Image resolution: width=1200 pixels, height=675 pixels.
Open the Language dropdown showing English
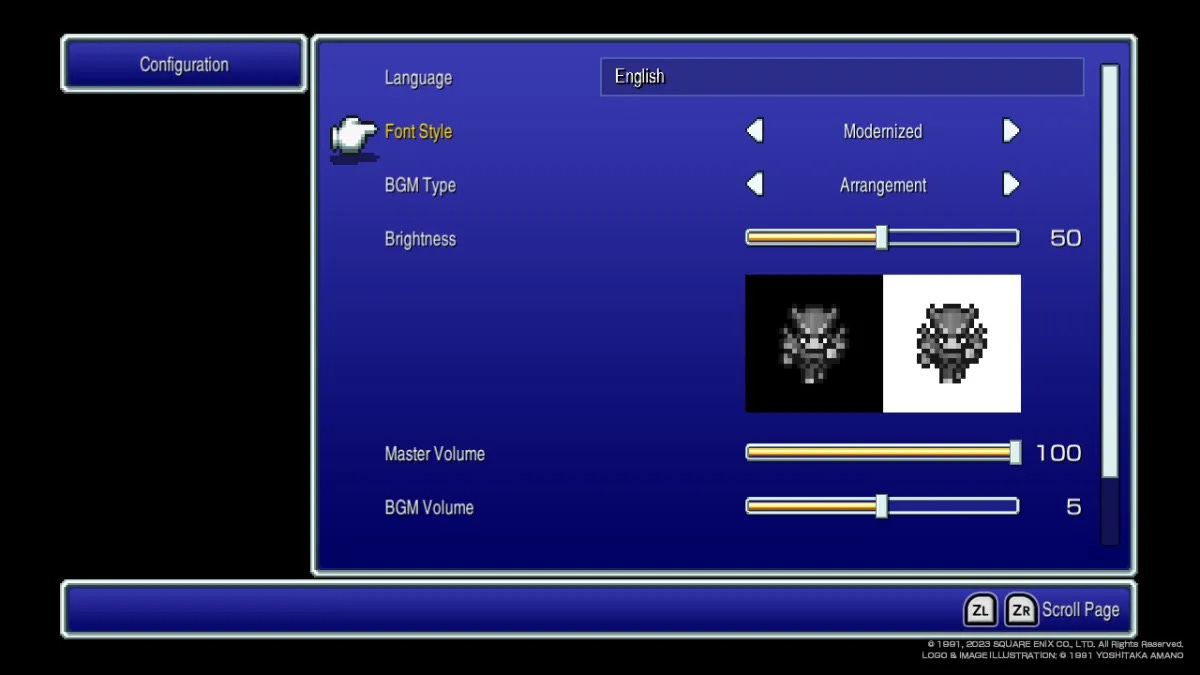(842, 77)
